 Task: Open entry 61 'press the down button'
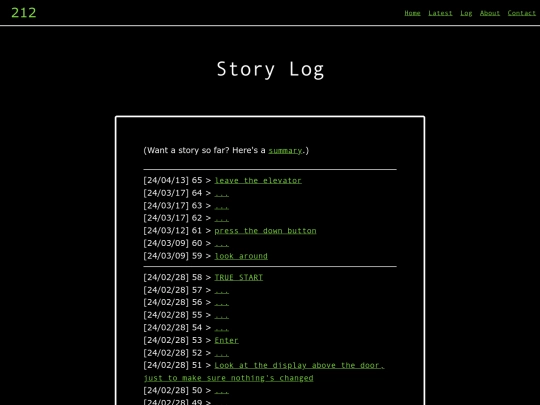tap(265, 231)
